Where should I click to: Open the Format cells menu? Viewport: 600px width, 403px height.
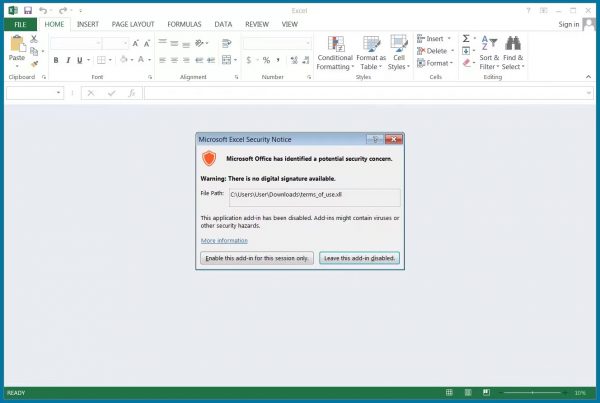(435, 63)
